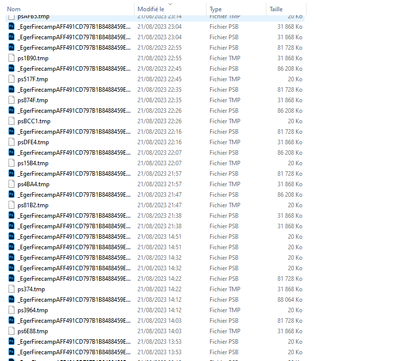The height and width of the screenshot is (361, 400).
Task: Click the ps517F.tmp file icon
Action: [12, 79]
